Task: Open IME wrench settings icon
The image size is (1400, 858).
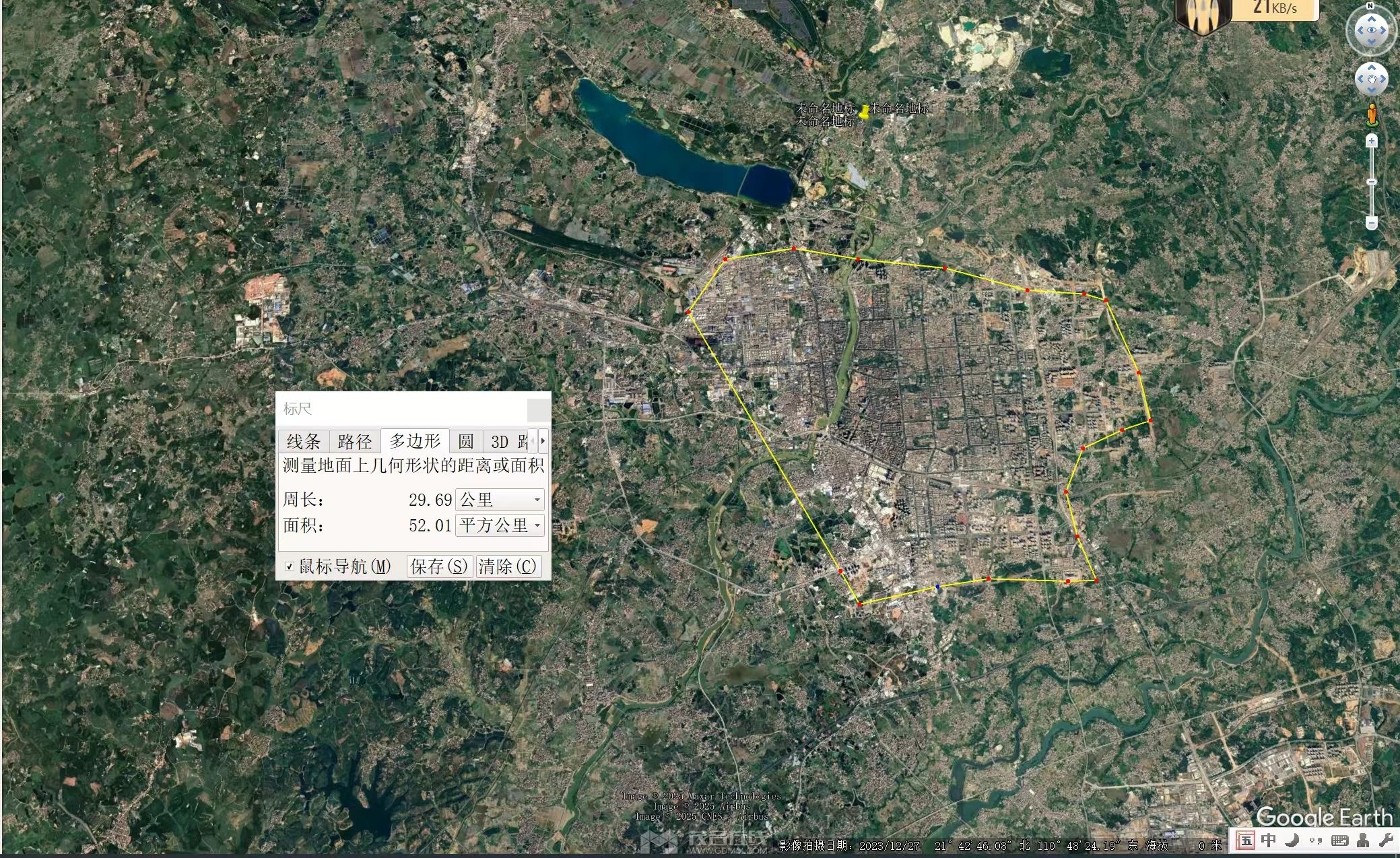Action: 1387,840
